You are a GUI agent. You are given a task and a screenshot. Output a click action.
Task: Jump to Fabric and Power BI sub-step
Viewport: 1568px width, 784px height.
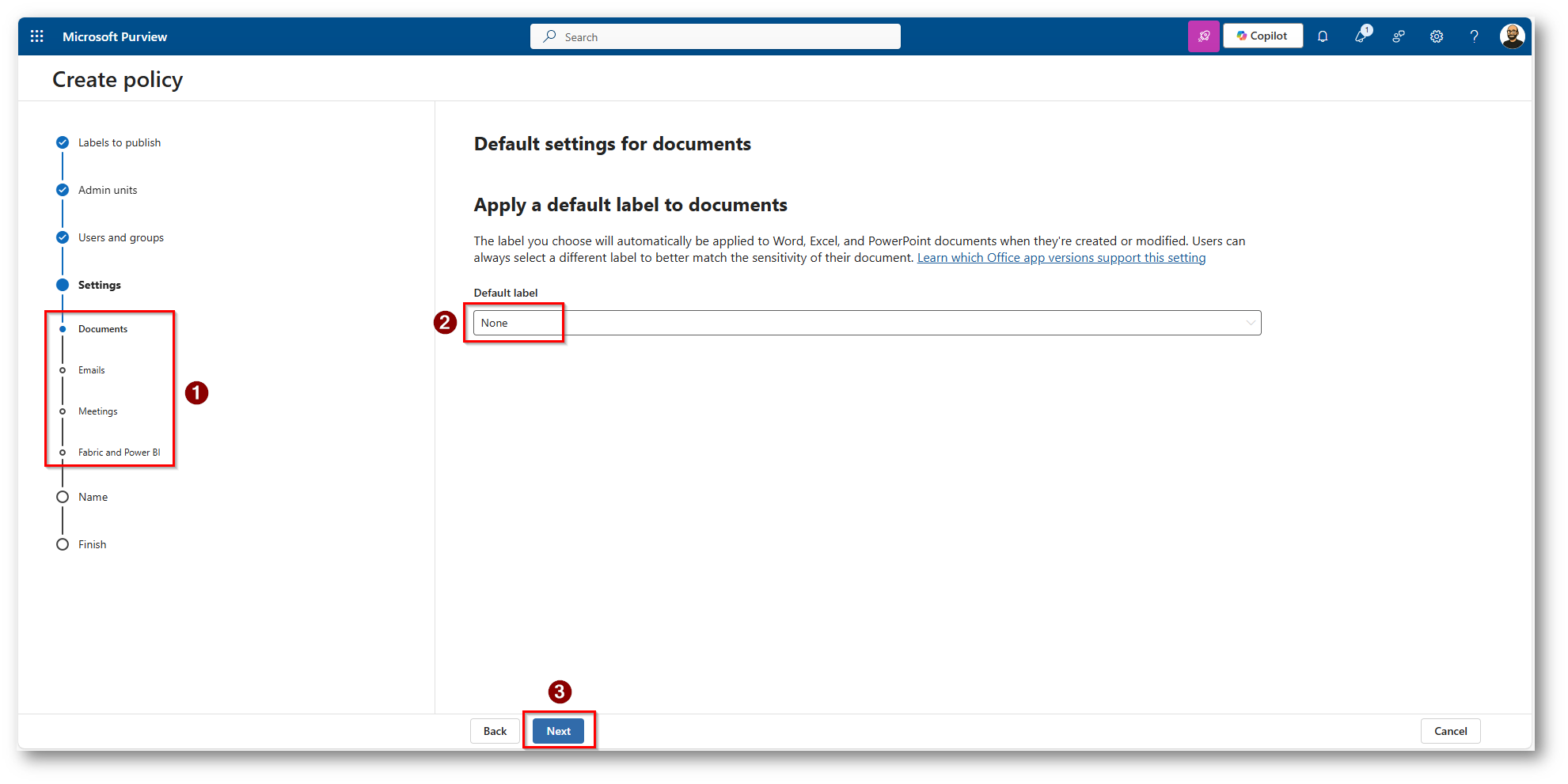pyautogui.click(x=120, y=453)
